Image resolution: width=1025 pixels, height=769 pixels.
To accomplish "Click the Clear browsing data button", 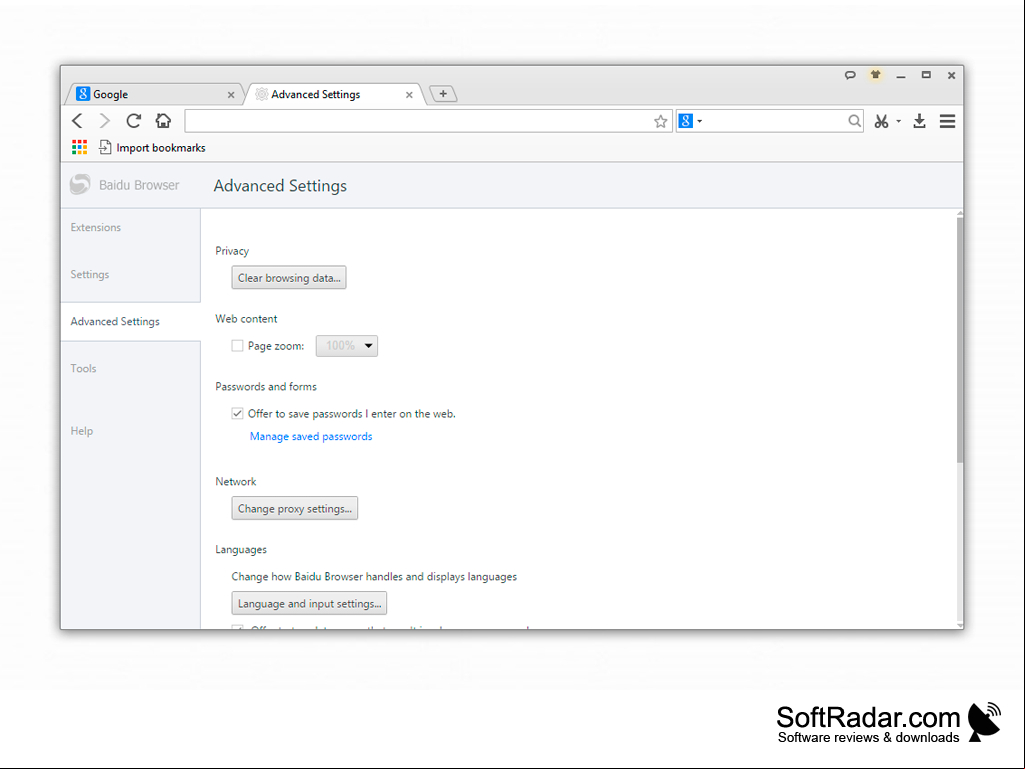I will (289, 278).
